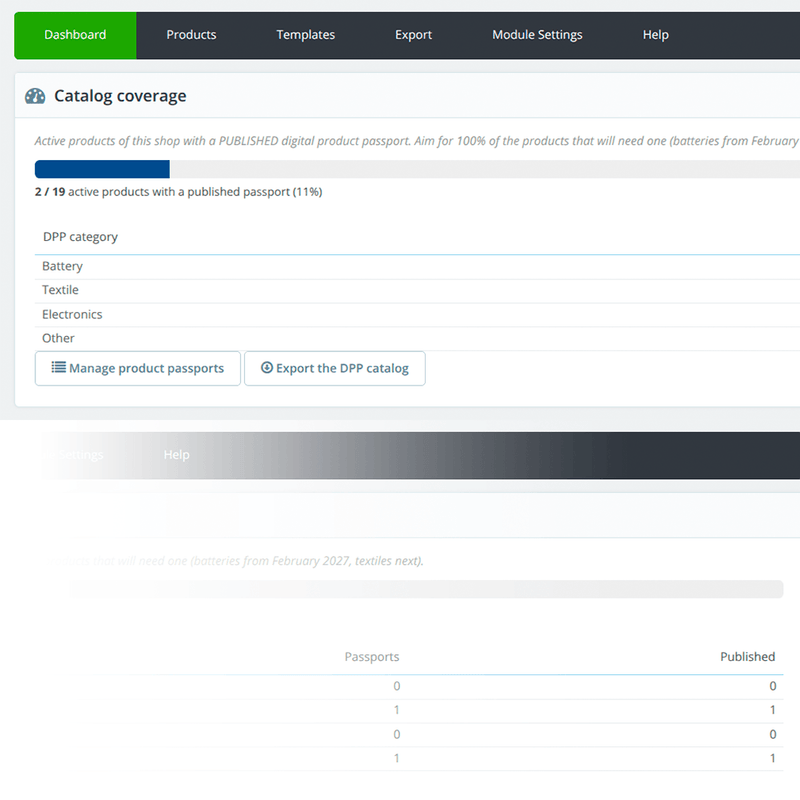800x800 pixels.
Task: Select the Electronics category row
Action: tap(417, 315)
